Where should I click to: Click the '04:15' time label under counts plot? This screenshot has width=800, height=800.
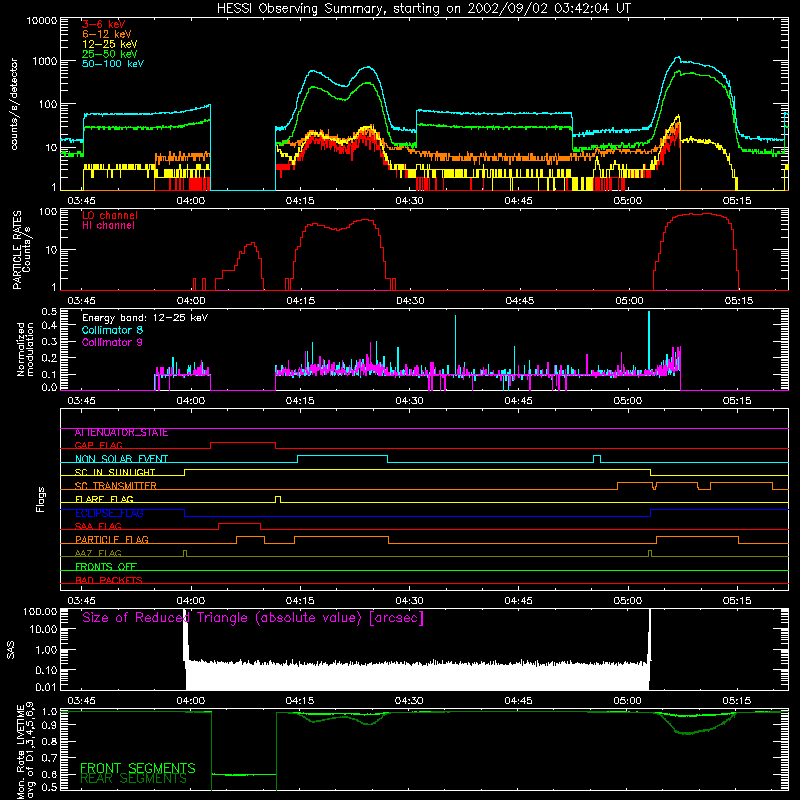click(300, 201)
